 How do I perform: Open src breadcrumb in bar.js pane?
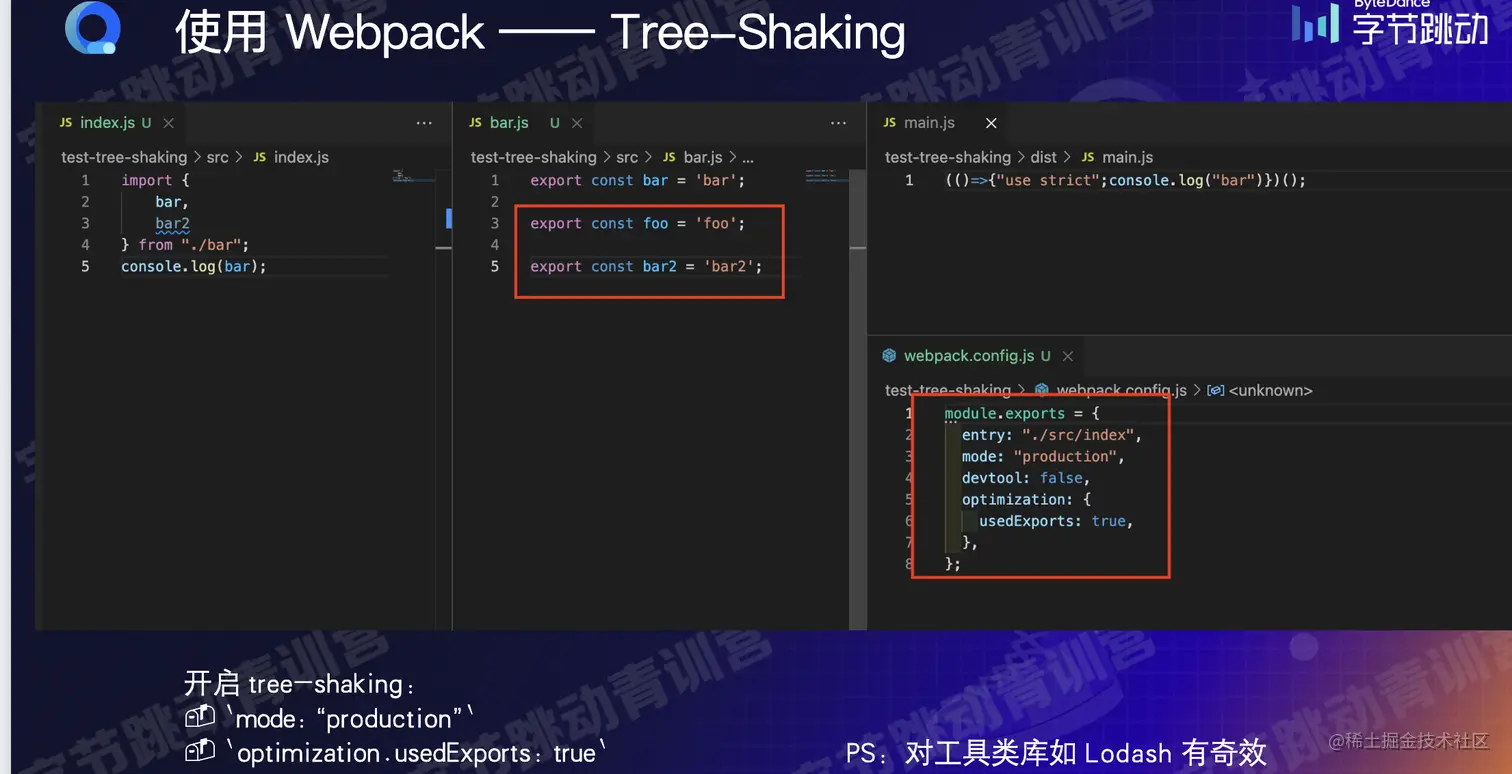[x=627, y=157]
